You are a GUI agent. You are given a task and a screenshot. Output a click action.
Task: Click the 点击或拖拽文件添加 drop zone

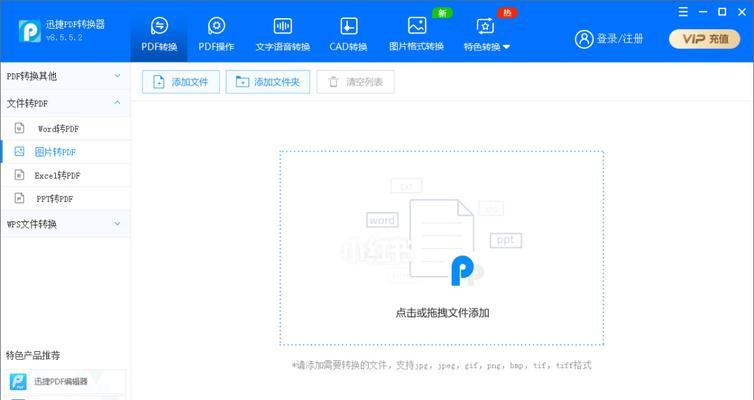[x=441, y=248]
